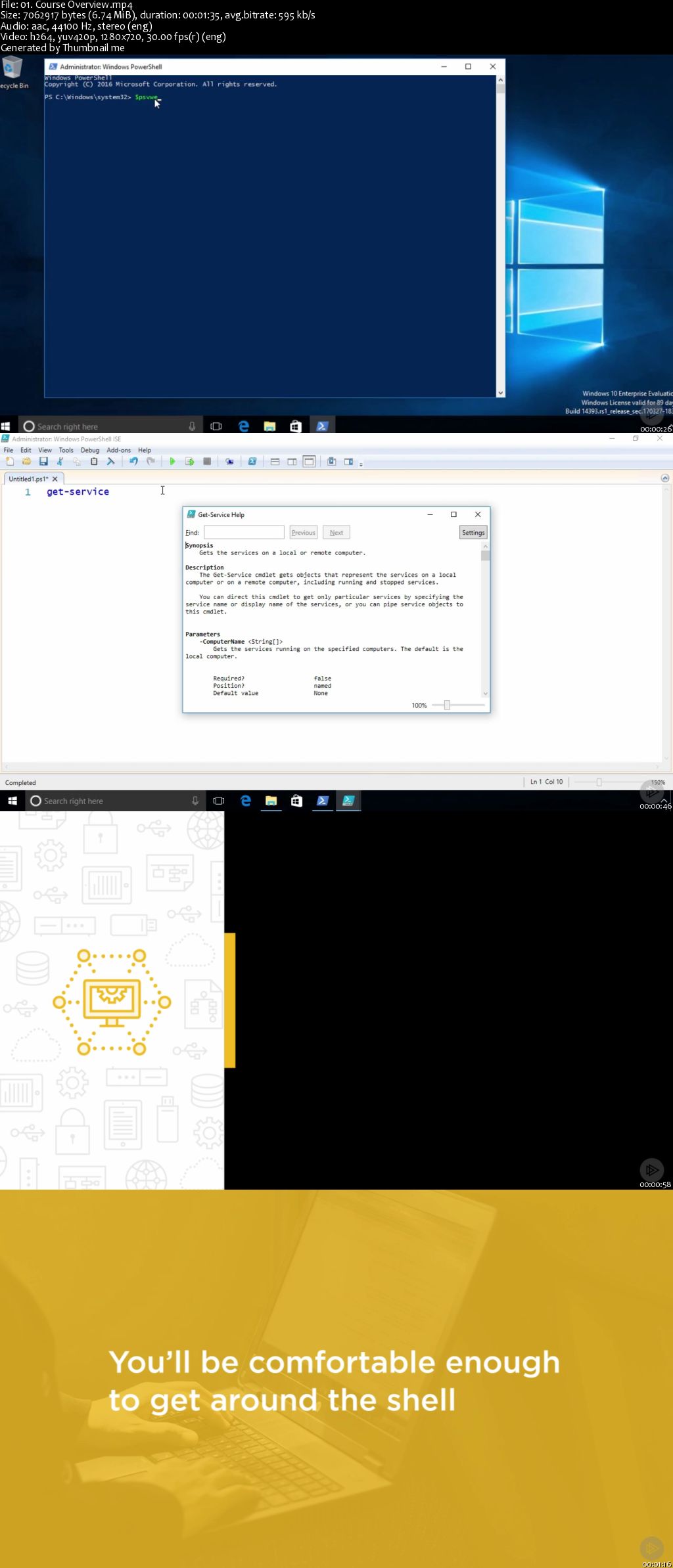The height and width of the screenshot is (1568, 673).
Task: Click the Parameters heading in help text
Action: click(202, 634)
